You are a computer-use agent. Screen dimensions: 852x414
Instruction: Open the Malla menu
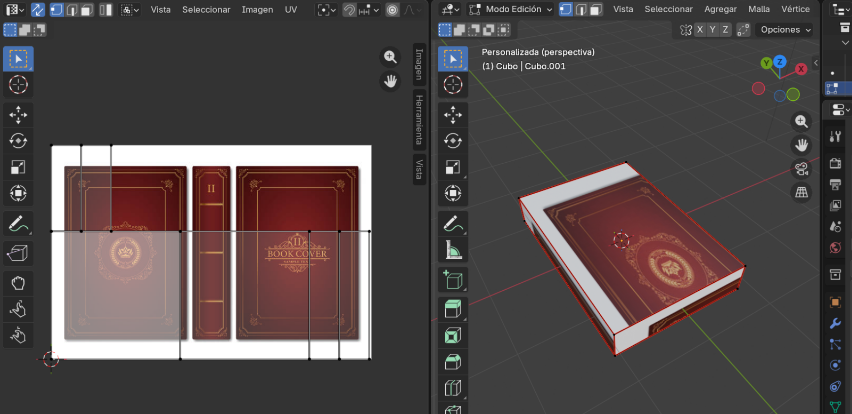click(x=759, y=9)
